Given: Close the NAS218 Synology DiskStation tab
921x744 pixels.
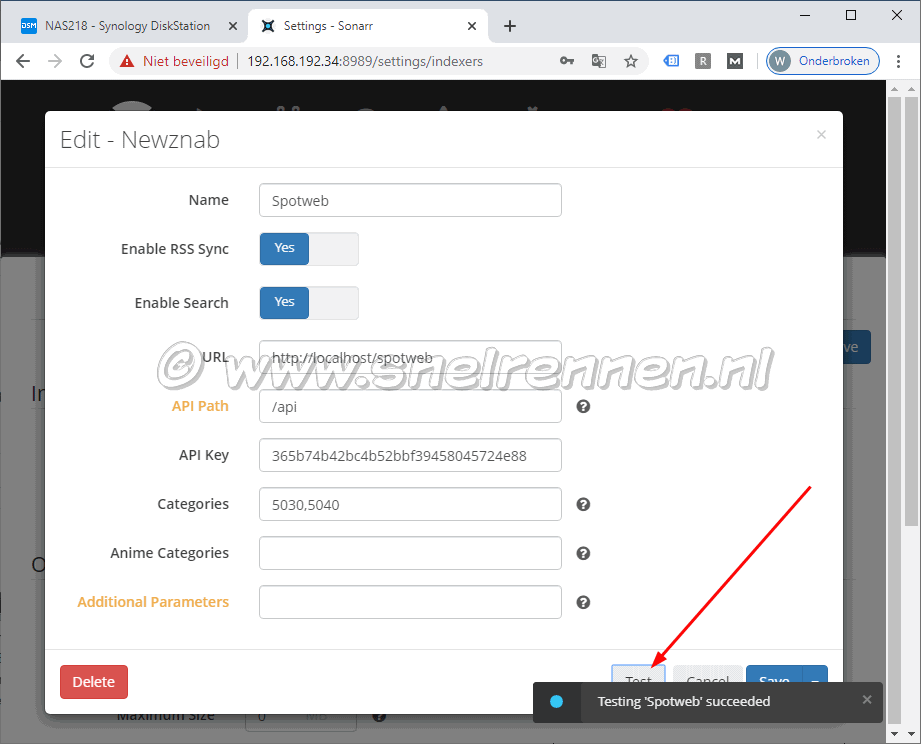Looking at the screenshot, I should pyautogui.click(x=233, y=26).
